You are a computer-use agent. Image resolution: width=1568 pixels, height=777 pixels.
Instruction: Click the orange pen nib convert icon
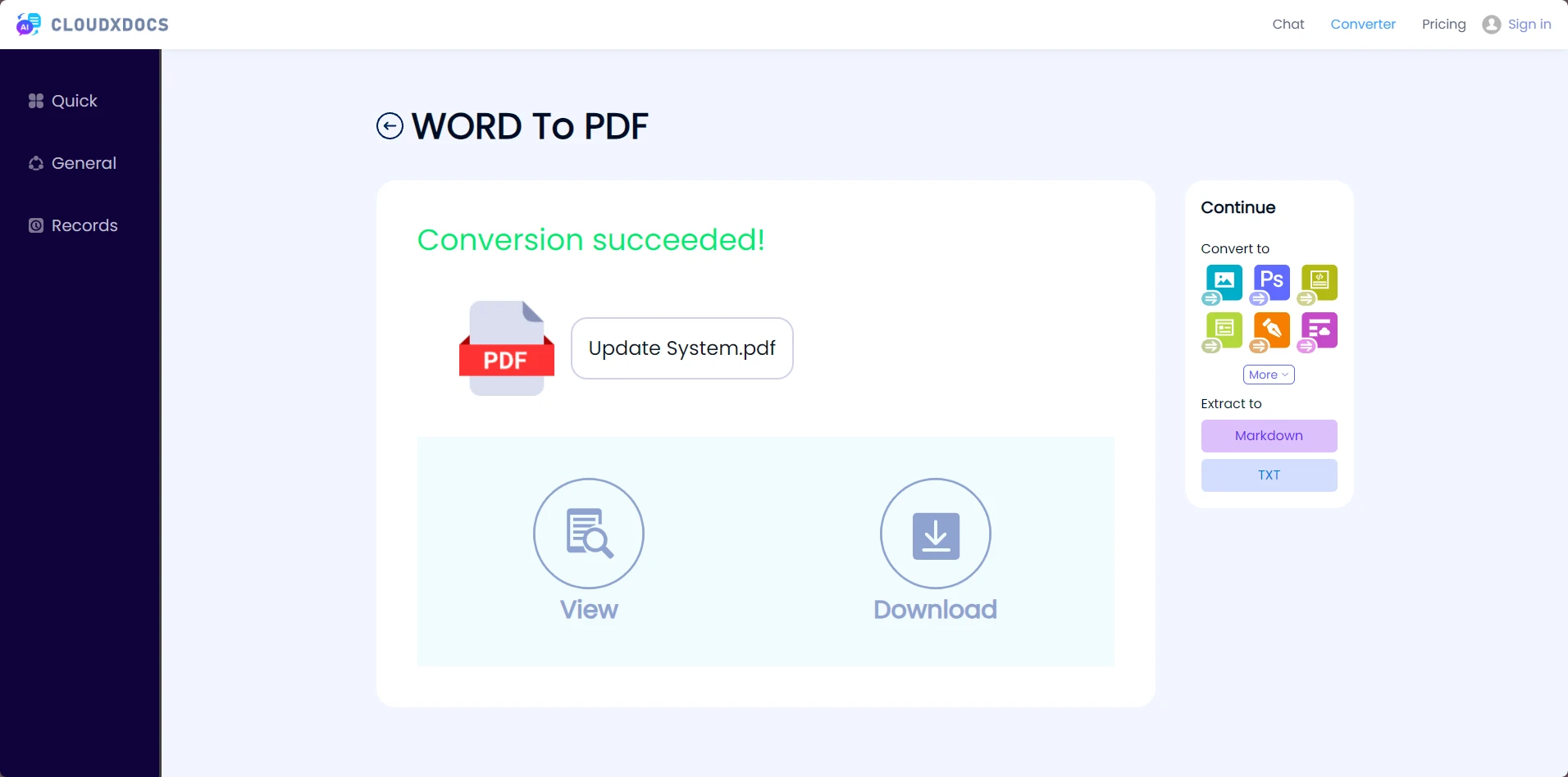[1269, 332]
